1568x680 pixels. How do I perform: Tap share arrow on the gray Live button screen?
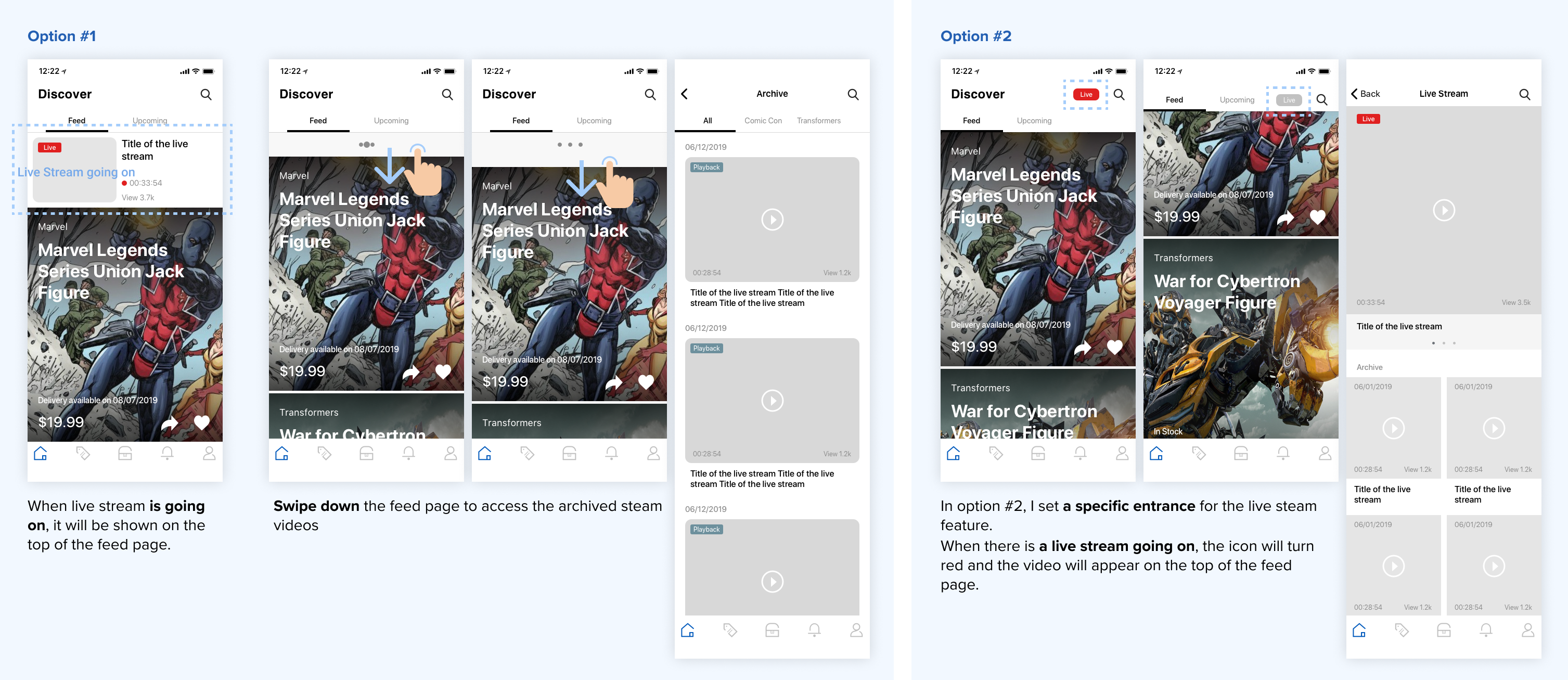(1285, 217)
